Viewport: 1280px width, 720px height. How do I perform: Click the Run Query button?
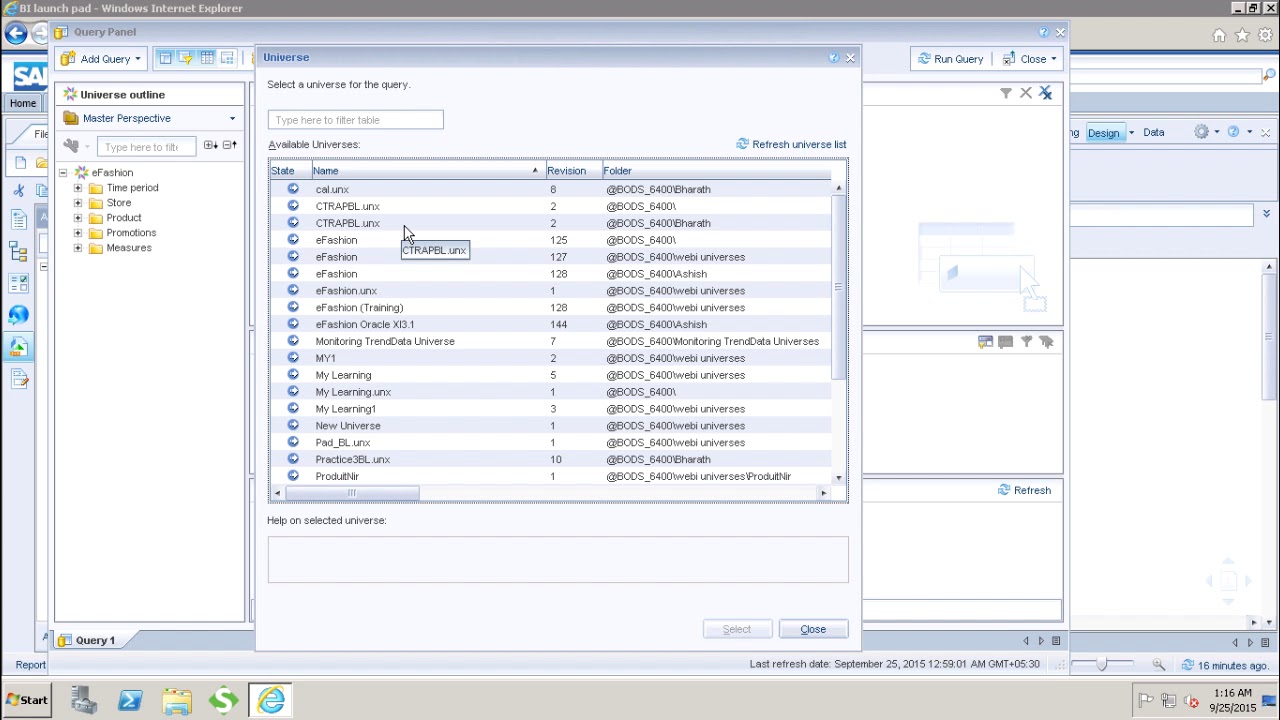coord(950,59)
